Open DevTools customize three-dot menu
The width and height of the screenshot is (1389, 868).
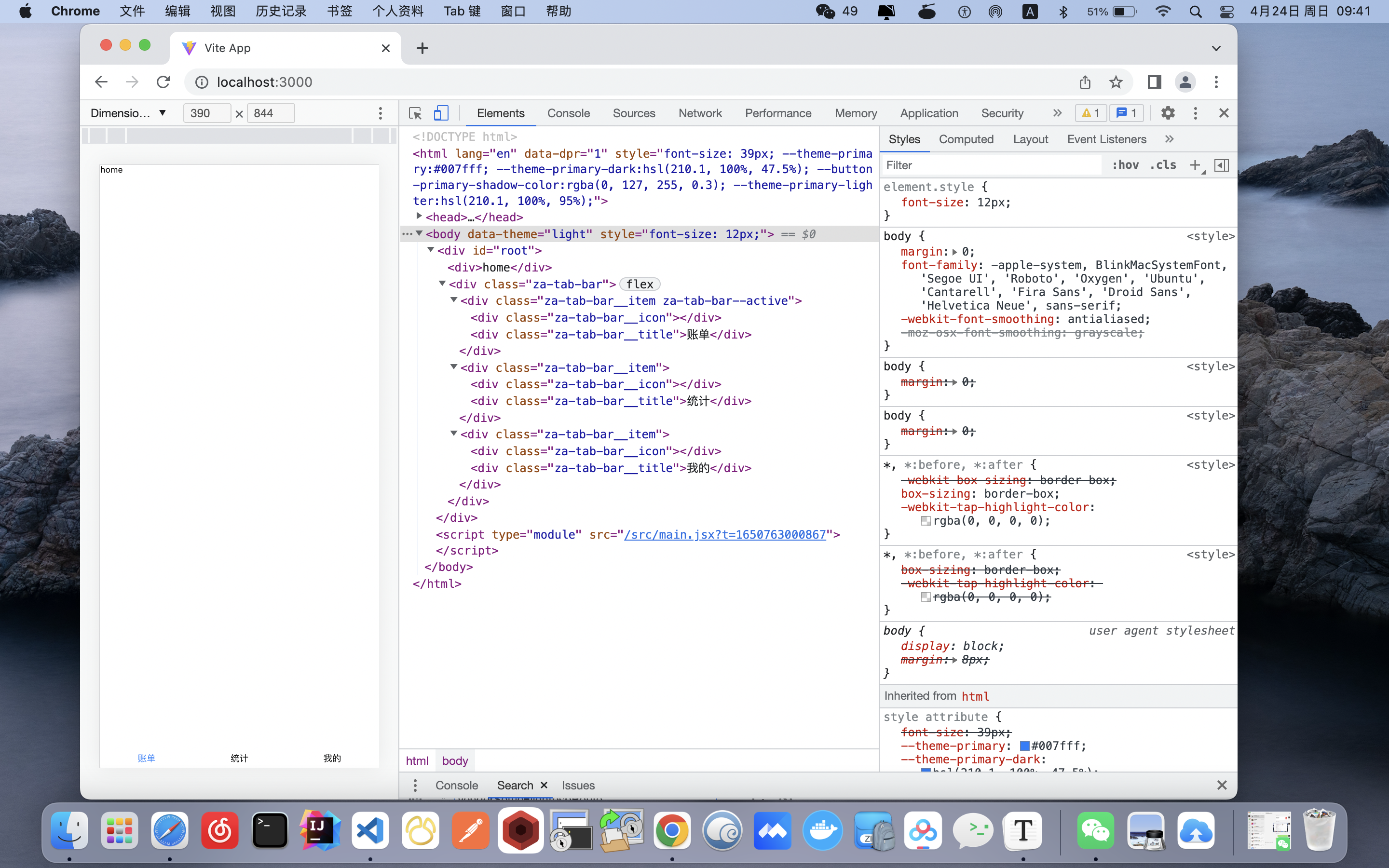[1196, 113]
